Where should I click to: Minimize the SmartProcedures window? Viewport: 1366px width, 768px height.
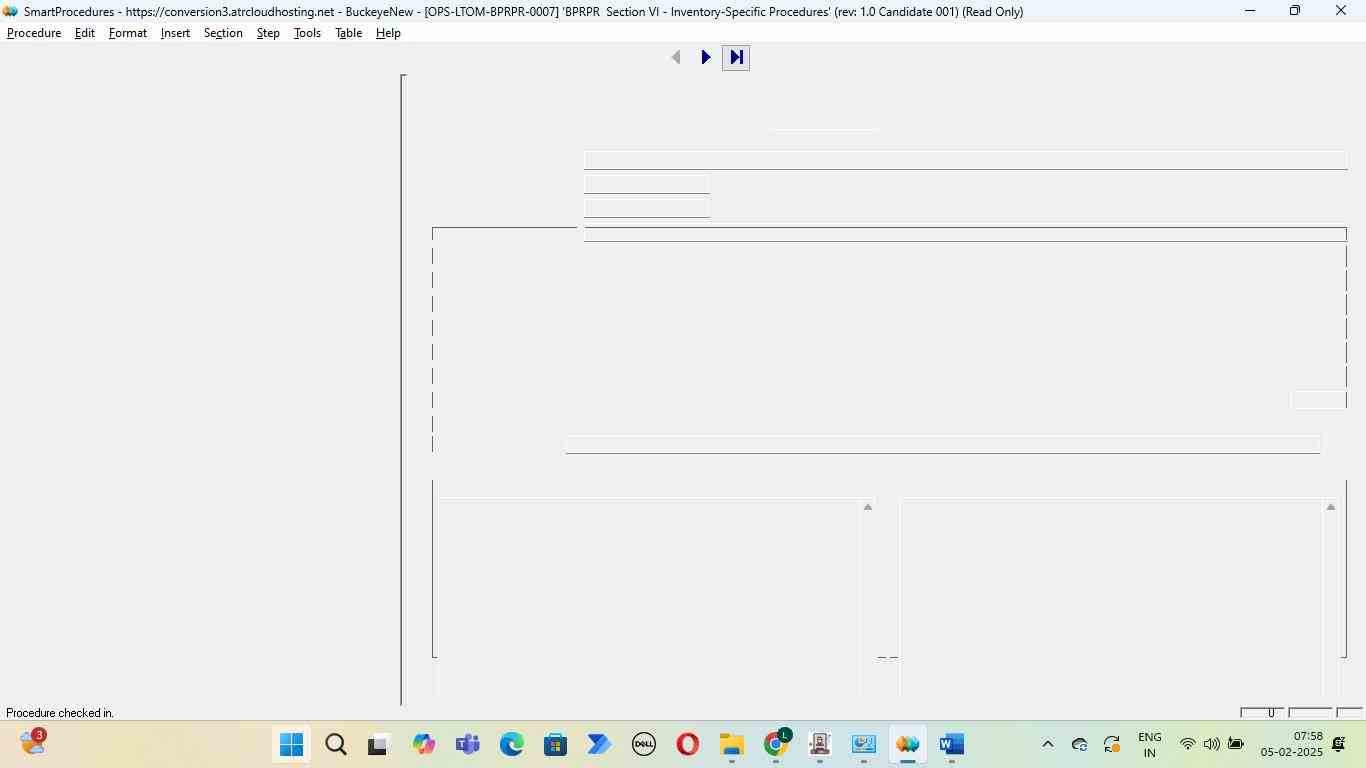tap(1249, 11)
